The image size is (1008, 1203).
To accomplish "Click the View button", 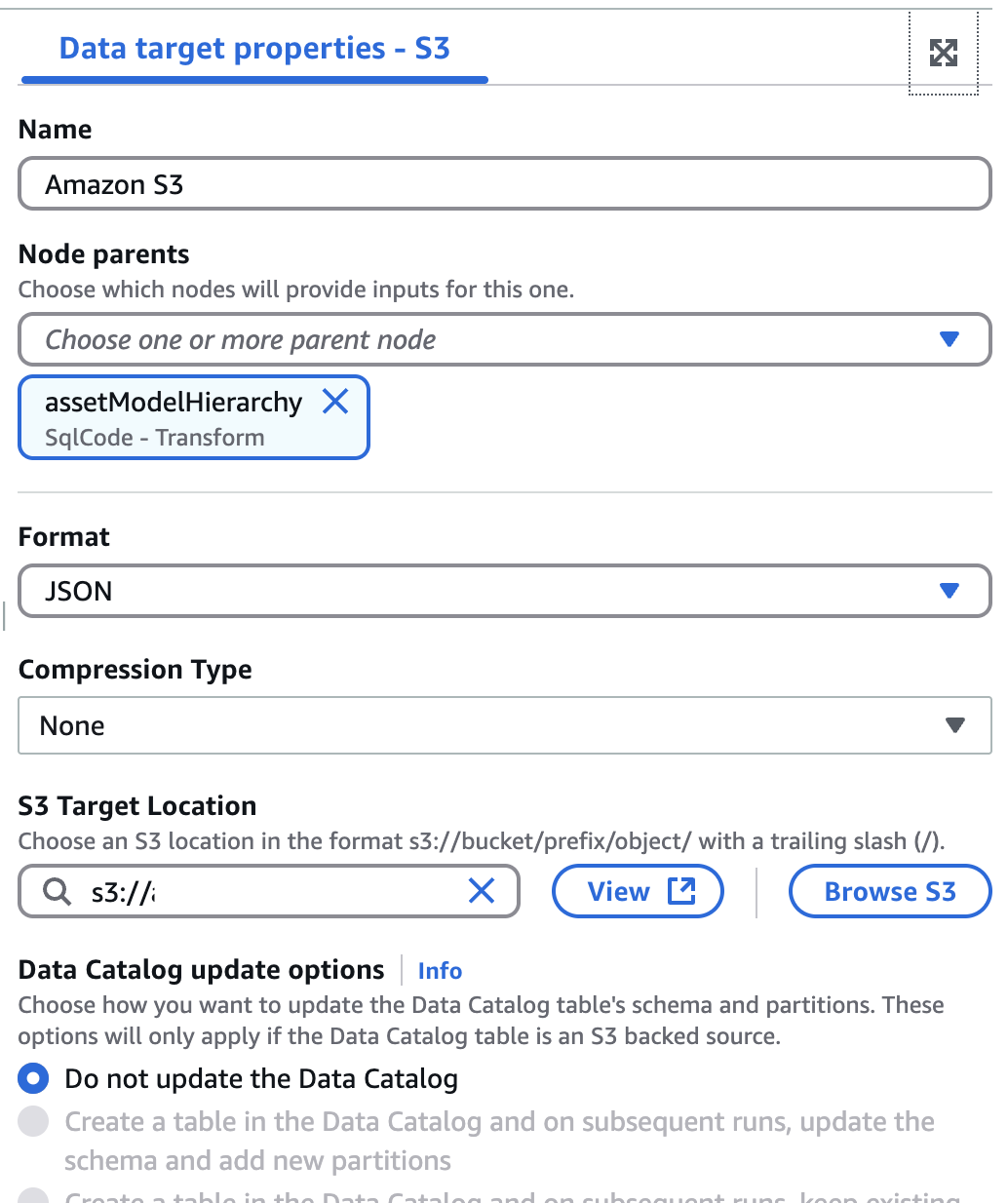I will [x=638, y=890].
